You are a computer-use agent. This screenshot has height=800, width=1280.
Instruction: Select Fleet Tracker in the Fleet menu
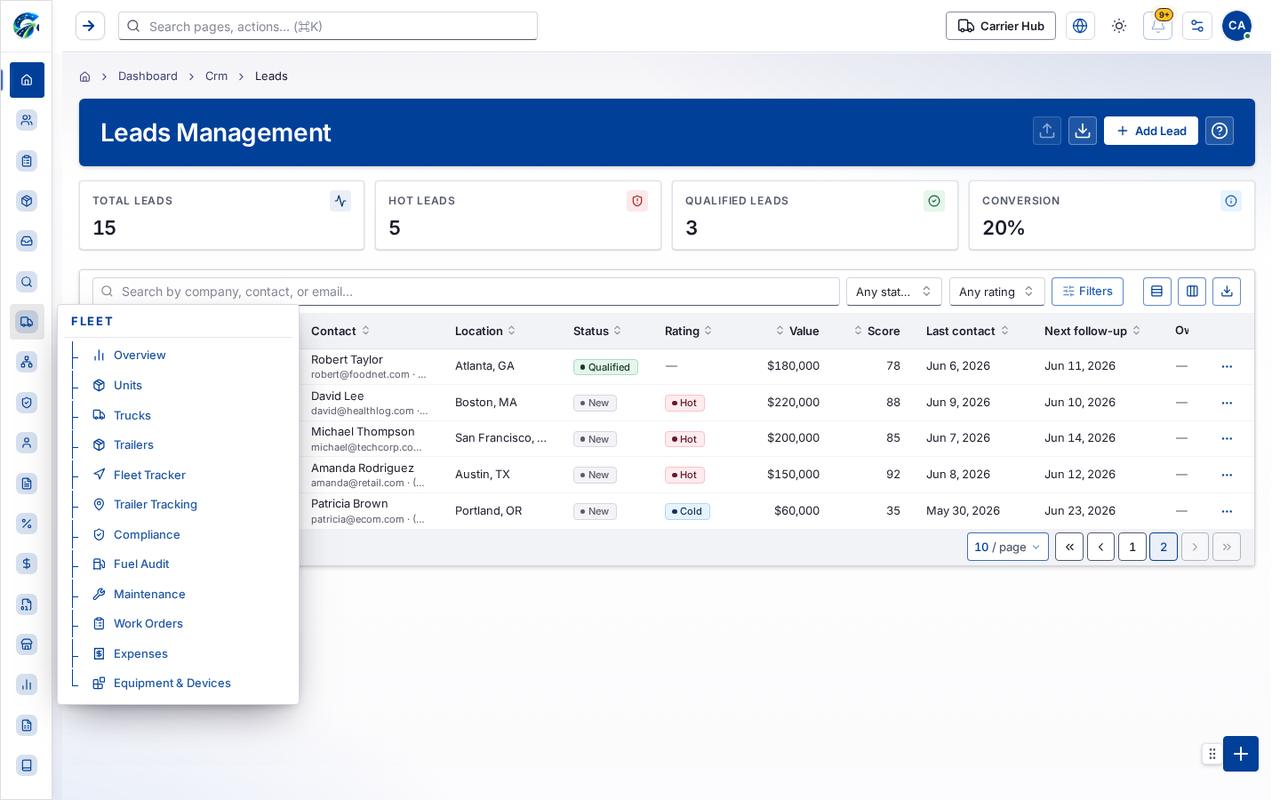[150, 475]
